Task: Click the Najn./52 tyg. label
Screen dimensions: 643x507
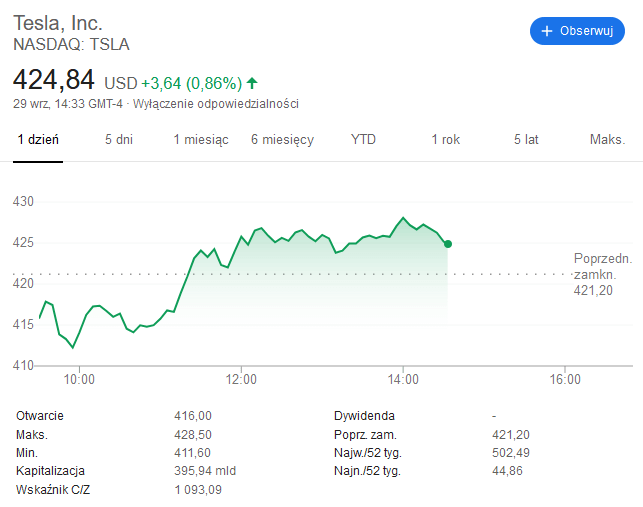Action: tap(367, 470)
